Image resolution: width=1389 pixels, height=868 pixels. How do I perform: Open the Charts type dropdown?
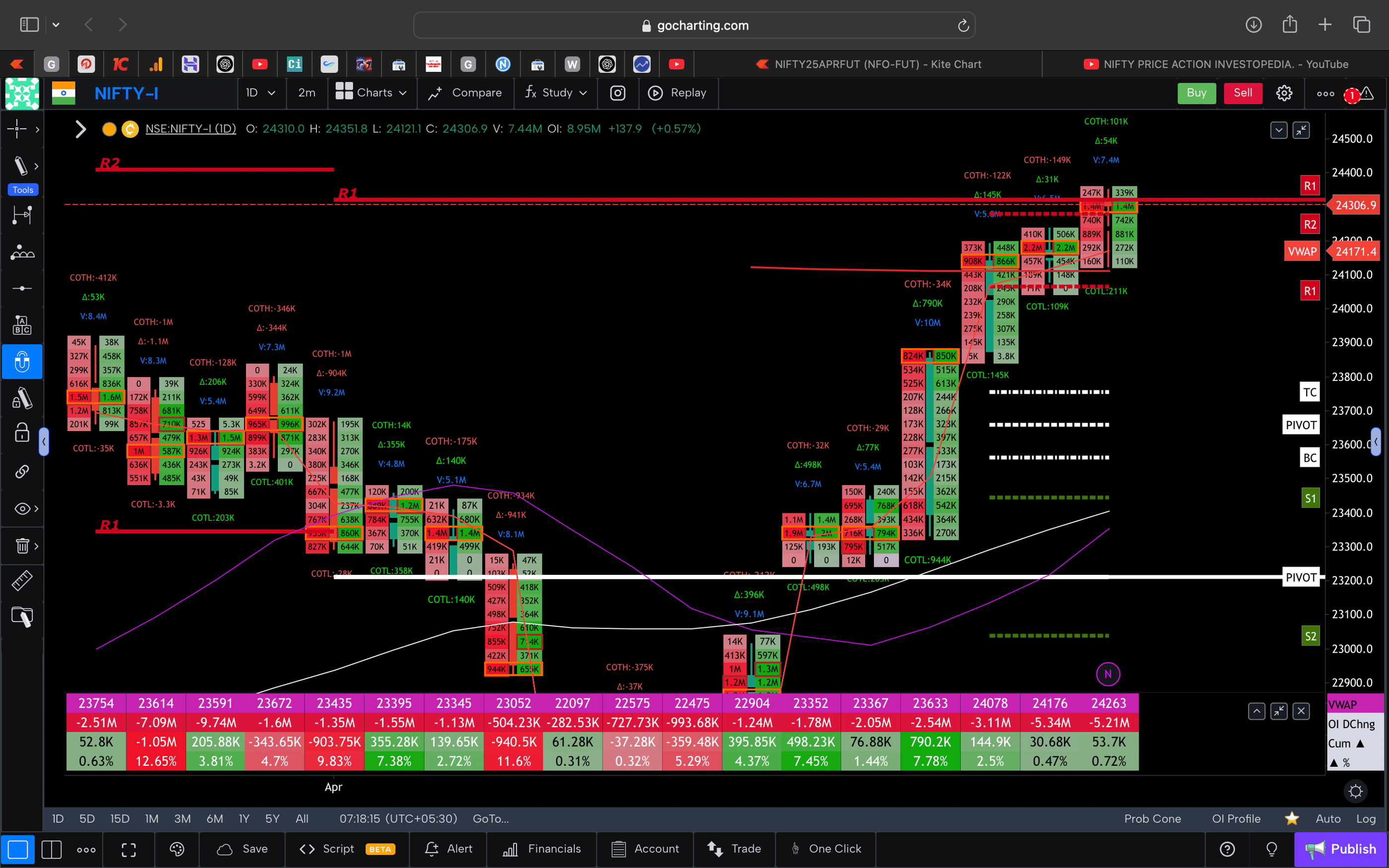click(372, 92)
